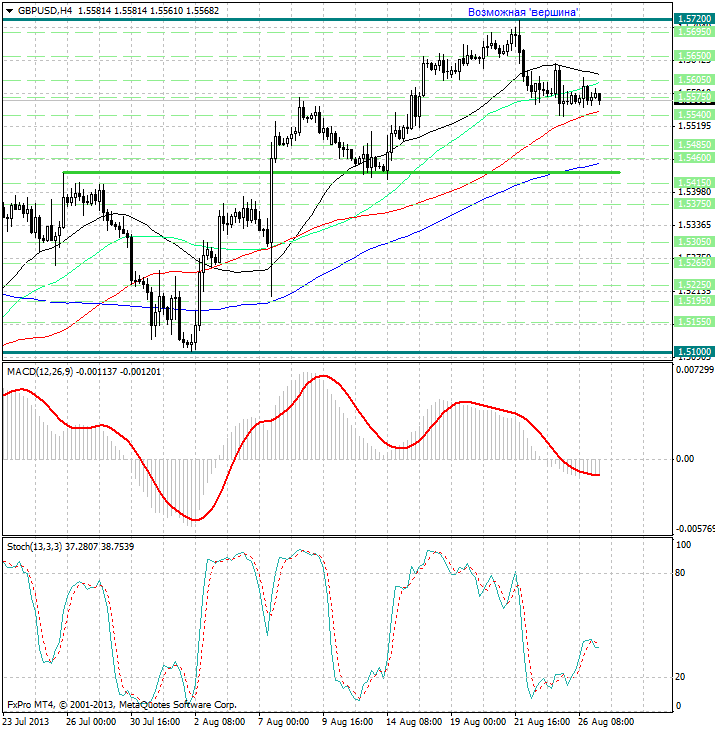Click the 1.52650 price level label
This screenshot has width=715, height=730.
pos(694,263)
